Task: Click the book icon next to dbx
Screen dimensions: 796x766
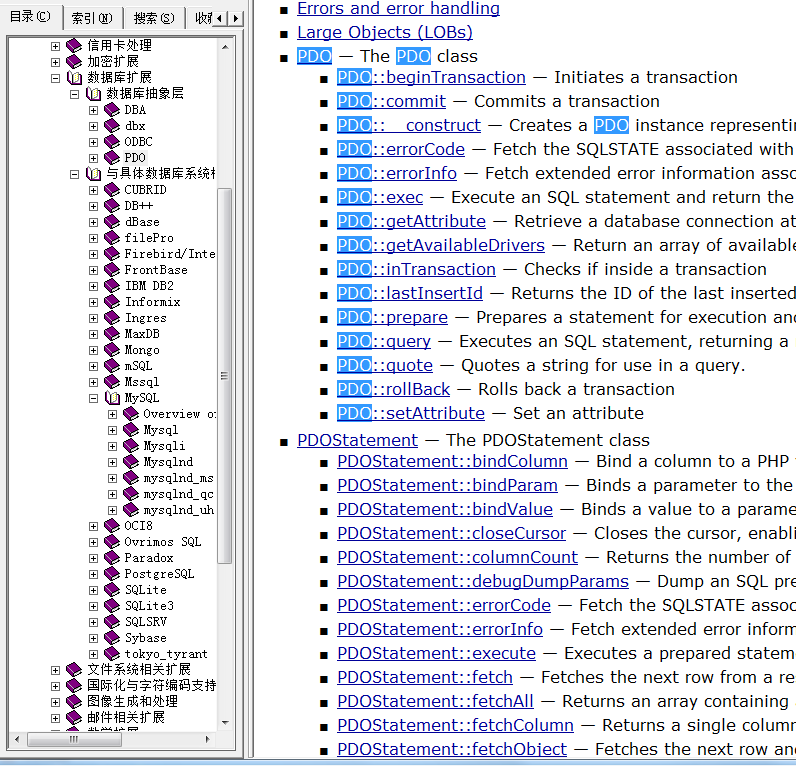Action: [x=112, y=126]
